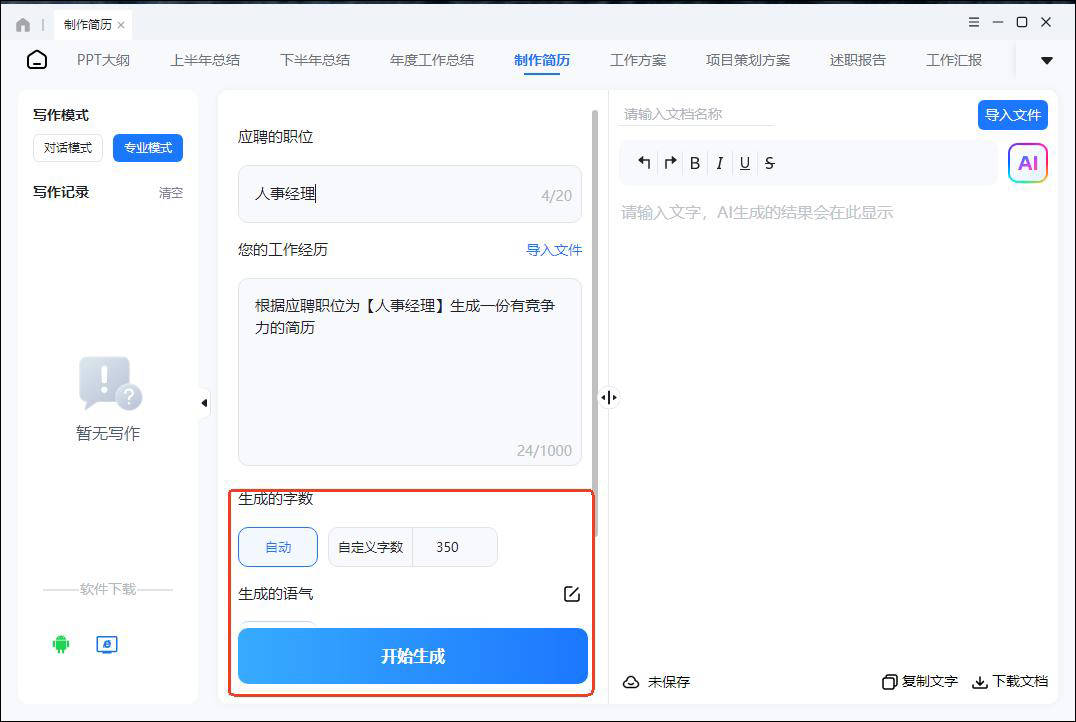Expand the template category dropdown arrow
The width and height of the screenshot is (1076, 722).
1046,61
